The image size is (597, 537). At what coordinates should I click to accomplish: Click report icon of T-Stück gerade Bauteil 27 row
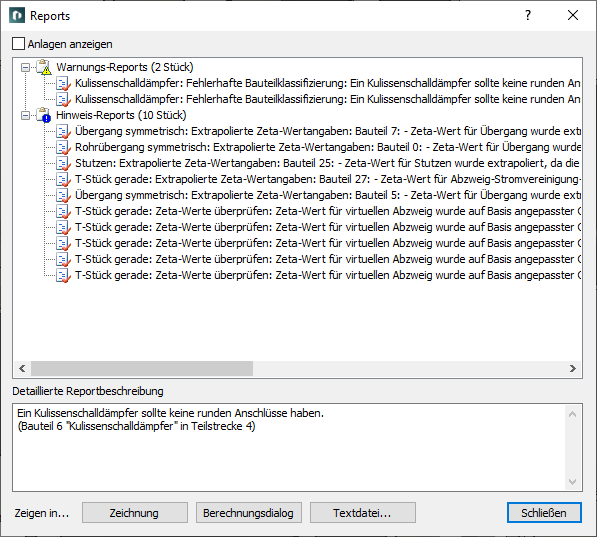[x=63, y=179]
